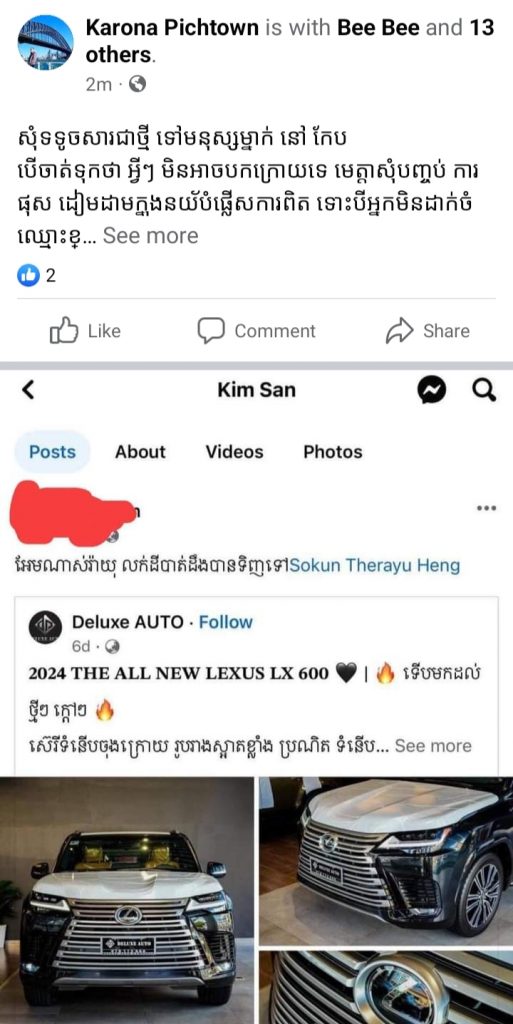Tap the blue like reaction count
This screenshot has height=1024, width=513.
(x=37, y=276)
